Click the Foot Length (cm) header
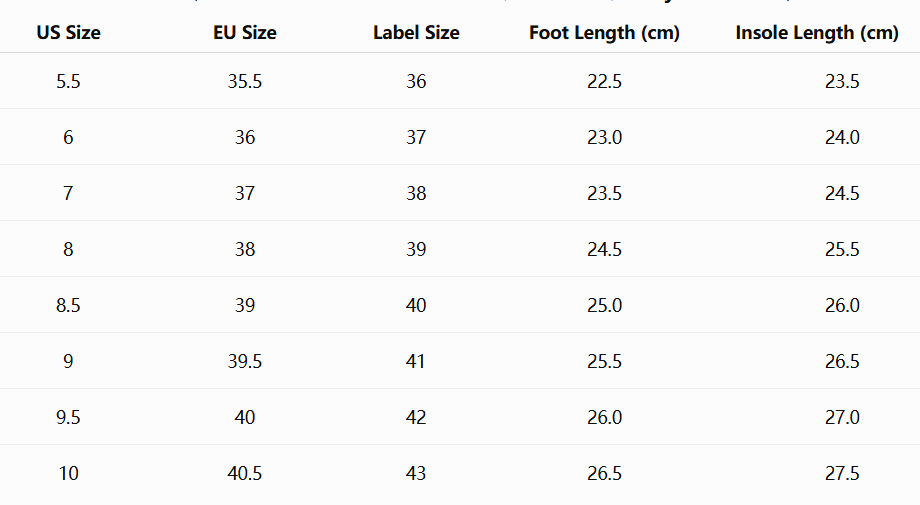 click(x=604, y=33)
